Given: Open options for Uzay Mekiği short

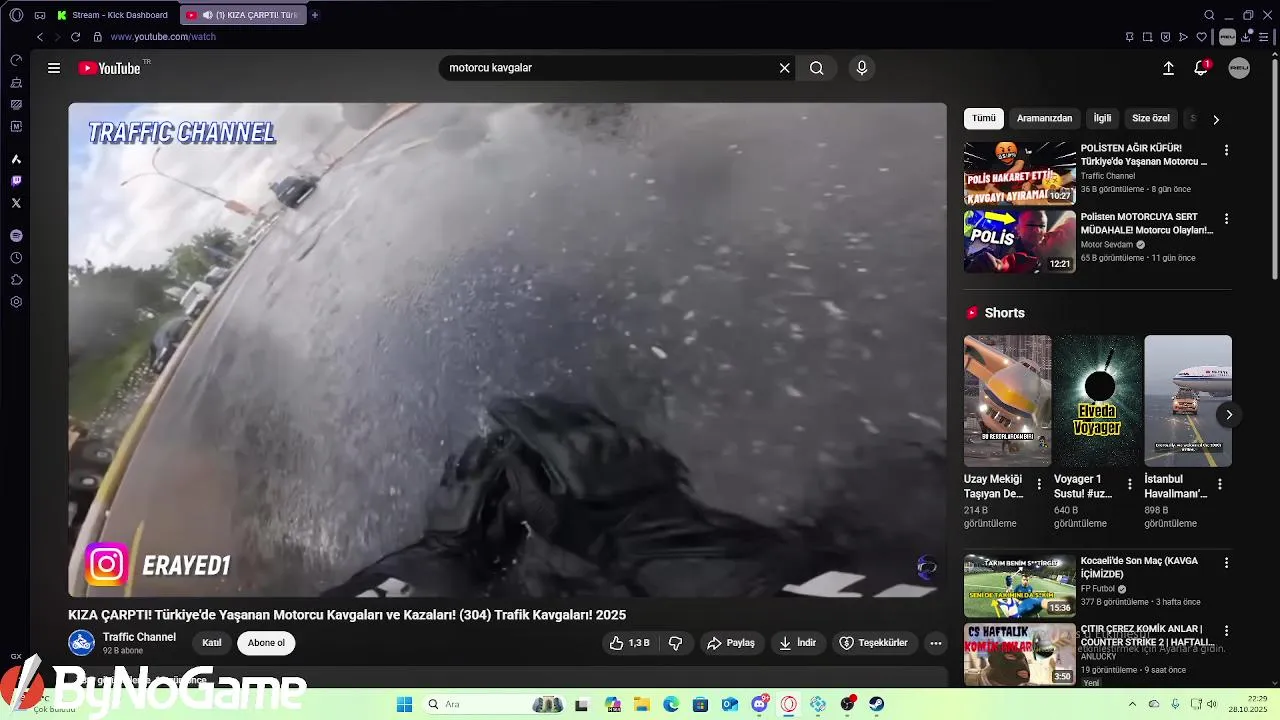Looking at the screenshot, I should 1039,484.
